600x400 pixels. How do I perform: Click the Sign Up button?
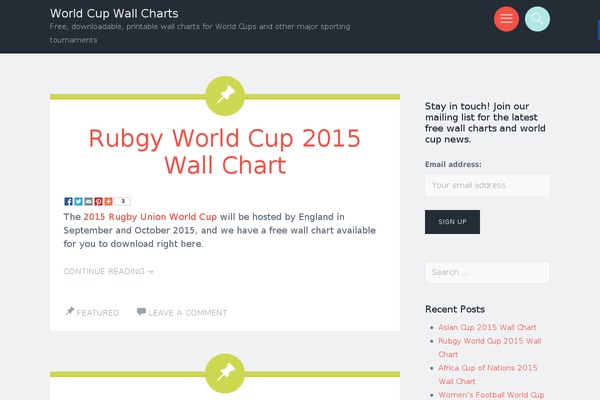point(452,222)
